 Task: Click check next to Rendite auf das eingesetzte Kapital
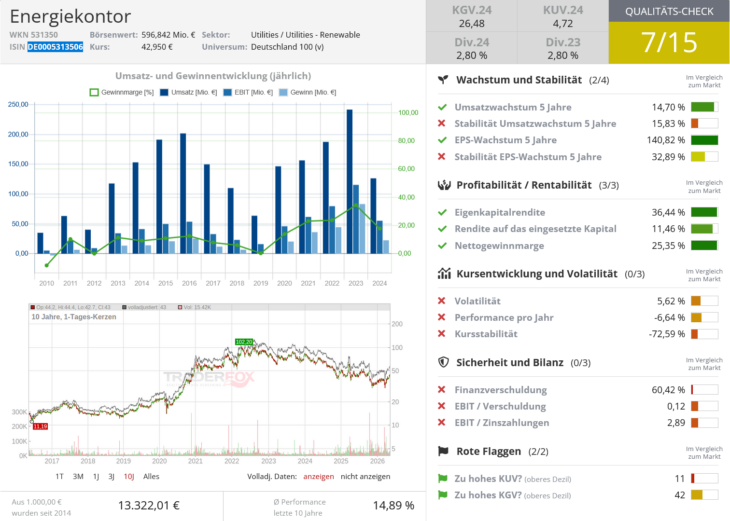pos(442,229)
